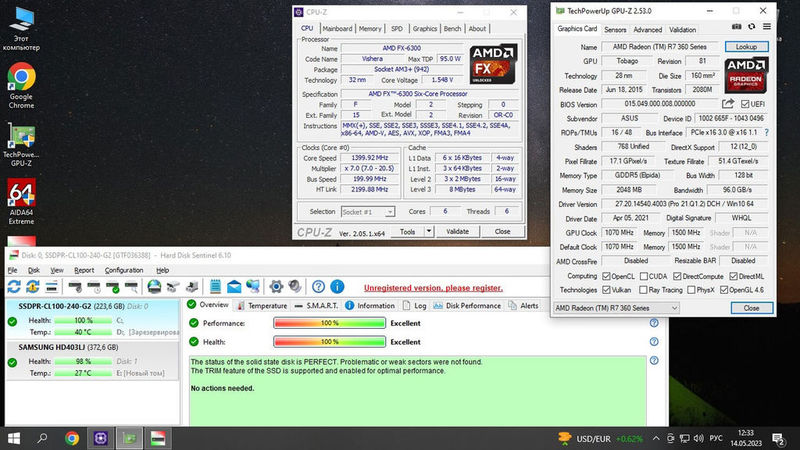Click the help icon beside the Health bar

tap(654, 342)
